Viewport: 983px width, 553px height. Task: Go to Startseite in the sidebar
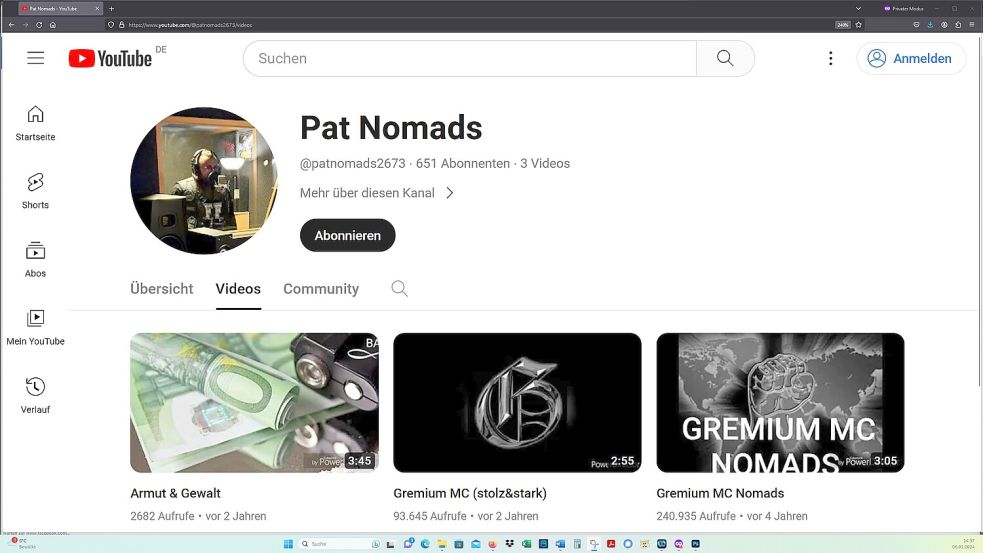click(35, 124)
